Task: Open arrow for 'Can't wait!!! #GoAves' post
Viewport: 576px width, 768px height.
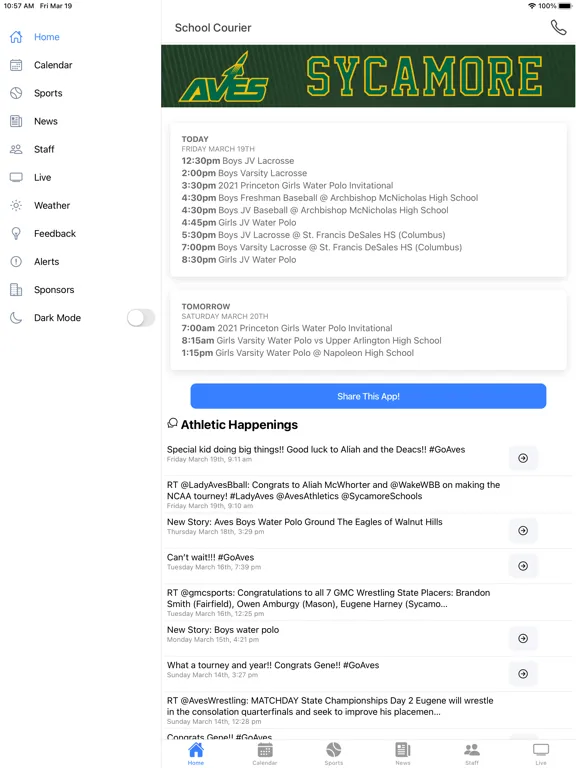Action: click(523, 566)
